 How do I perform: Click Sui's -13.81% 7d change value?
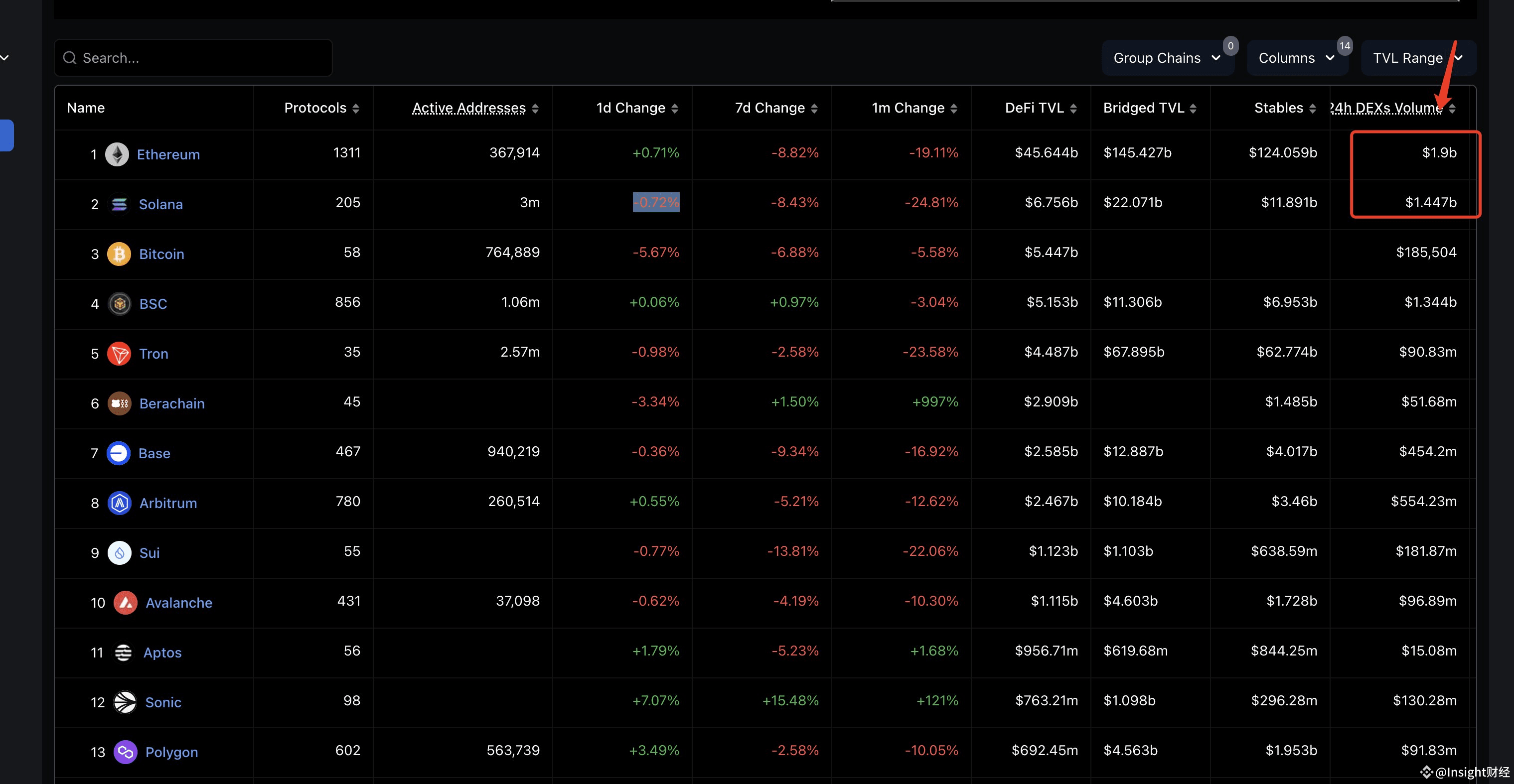[x=793, y=551]
